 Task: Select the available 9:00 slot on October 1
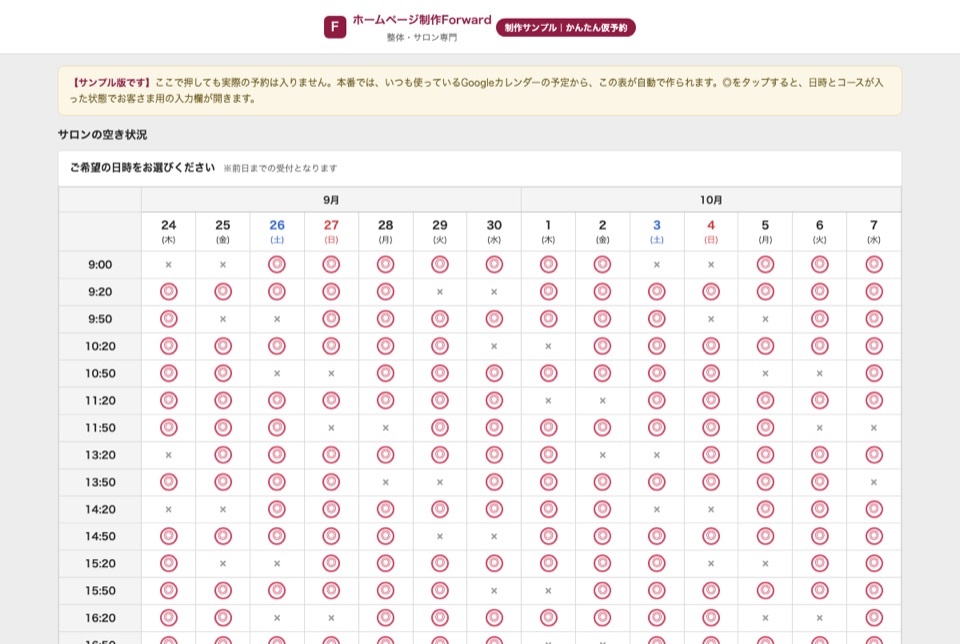(x=549, y=264)
